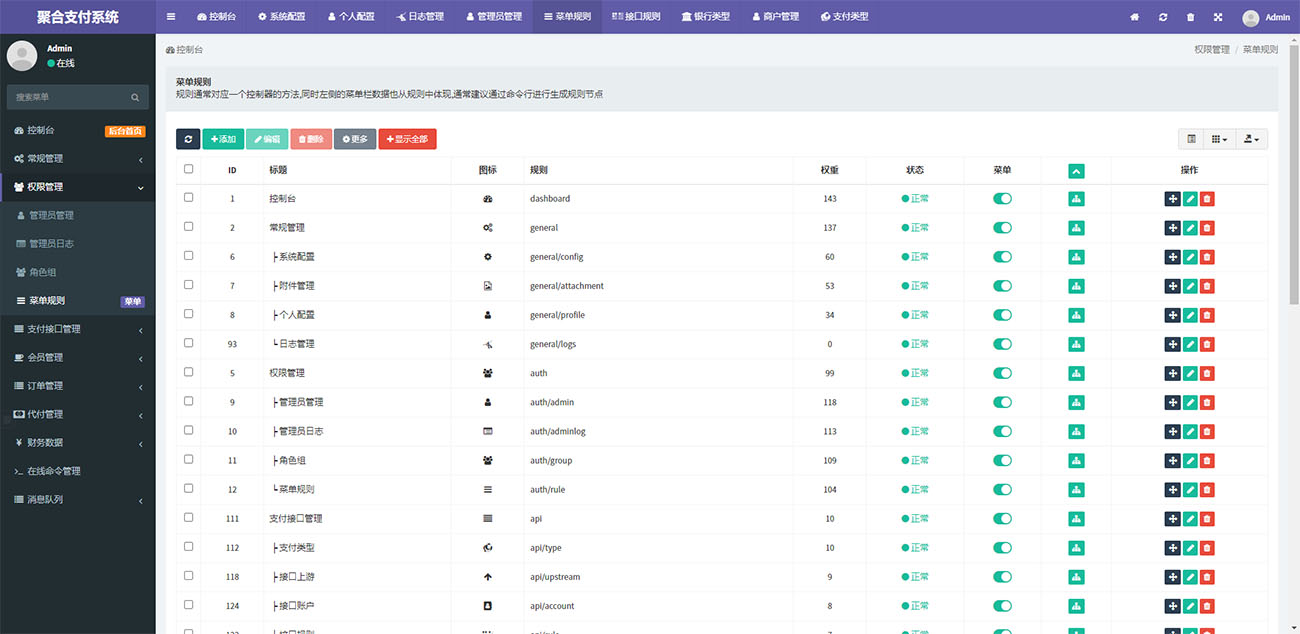Toggle menu switch for 支付类型 row

click(x=1002, y=548)
